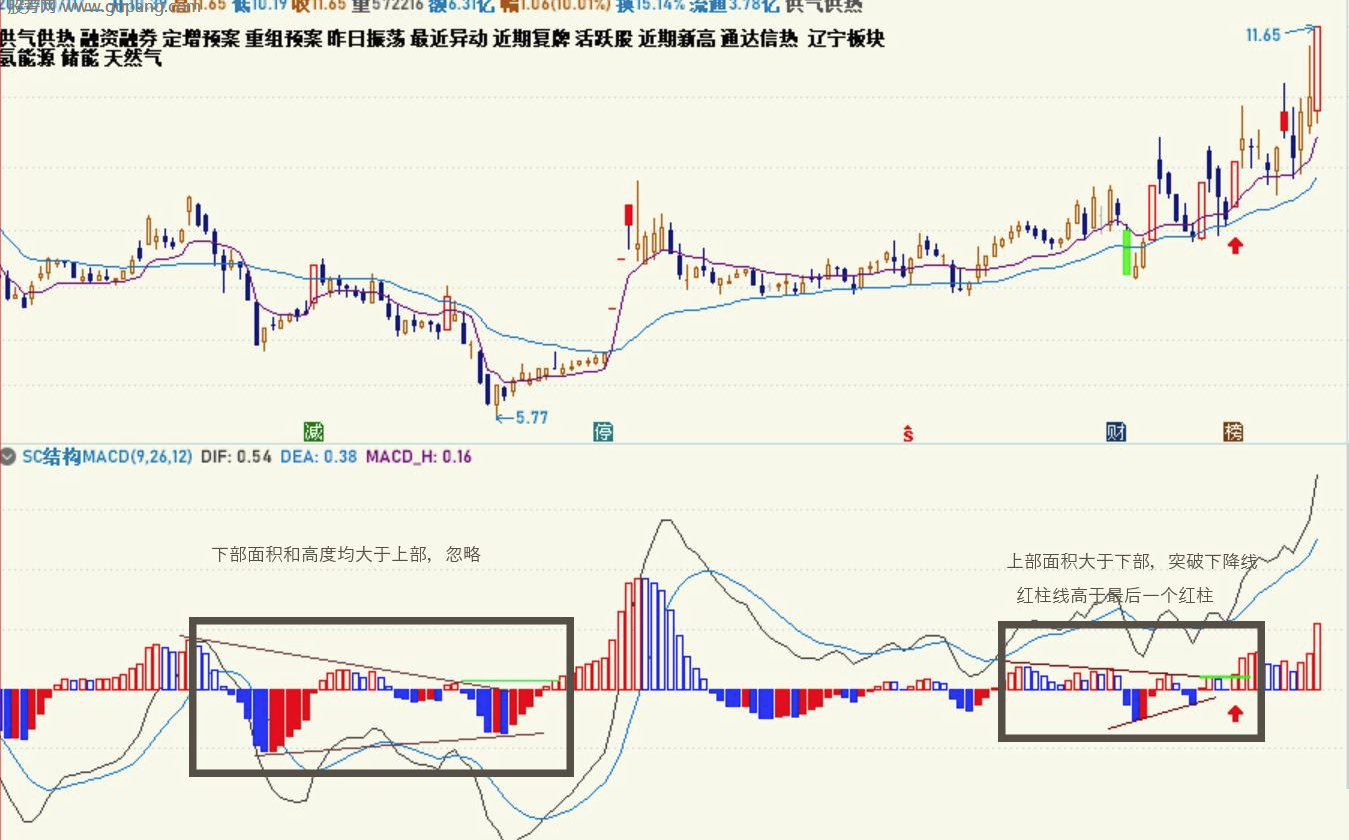1349x840 pixels.
Task: Open the 辽宁板块 sector tag
Action: 845,39
